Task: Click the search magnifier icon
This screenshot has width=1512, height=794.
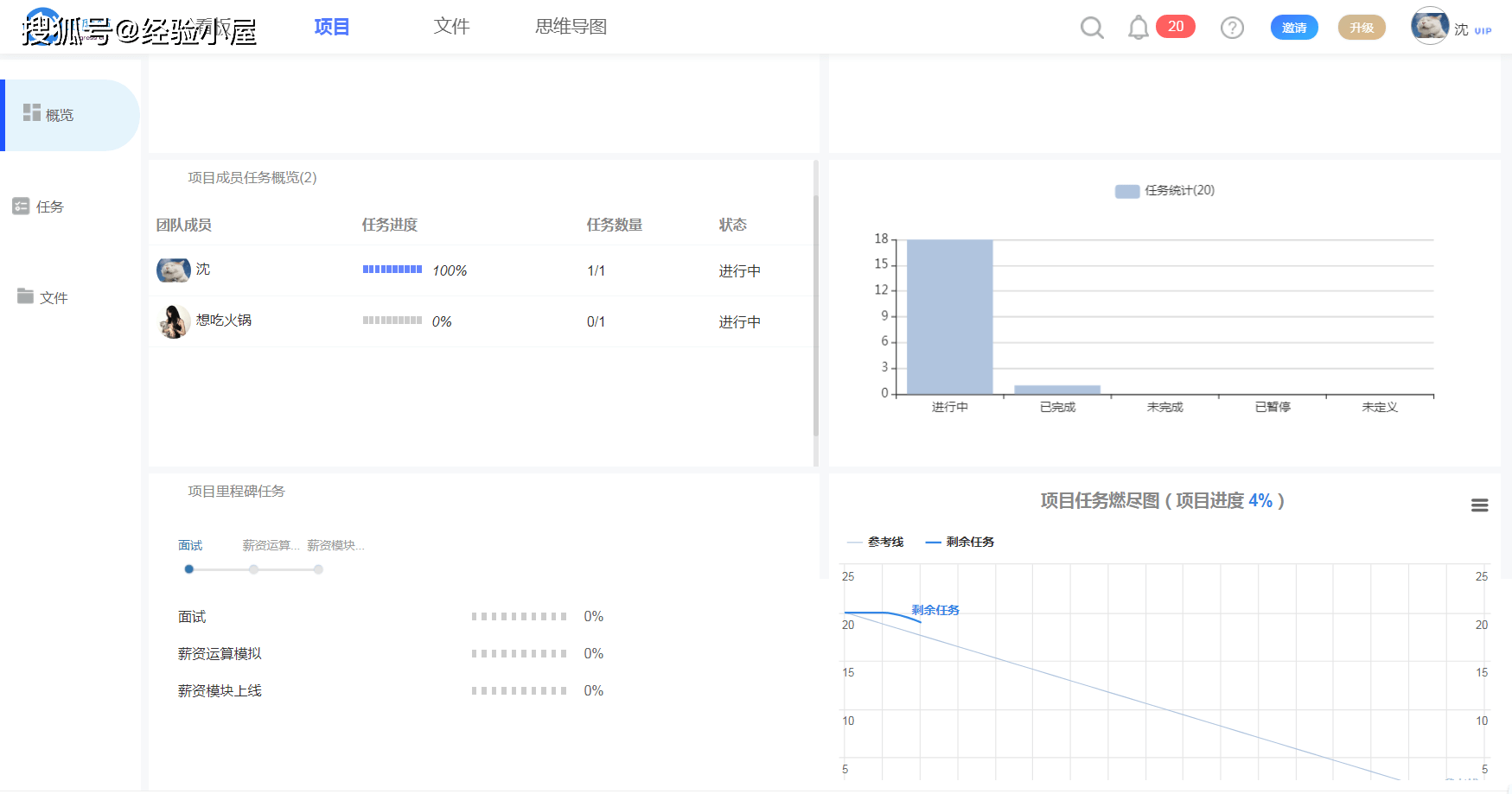Action: [1092, 28]
